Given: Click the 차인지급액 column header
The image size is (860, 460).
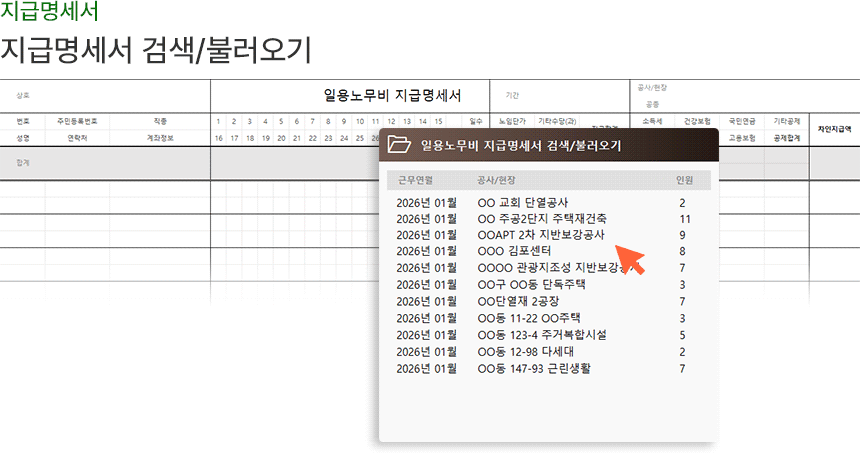Looking at the screenshot, I should click(834, 129).
